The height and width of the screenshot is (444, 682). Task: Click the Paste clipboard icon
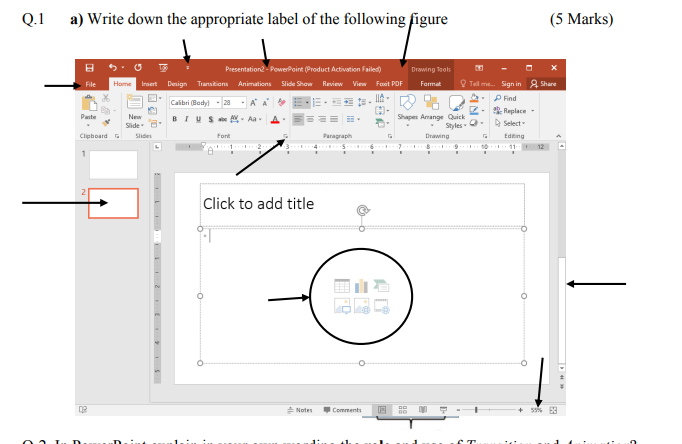[89, 103]
